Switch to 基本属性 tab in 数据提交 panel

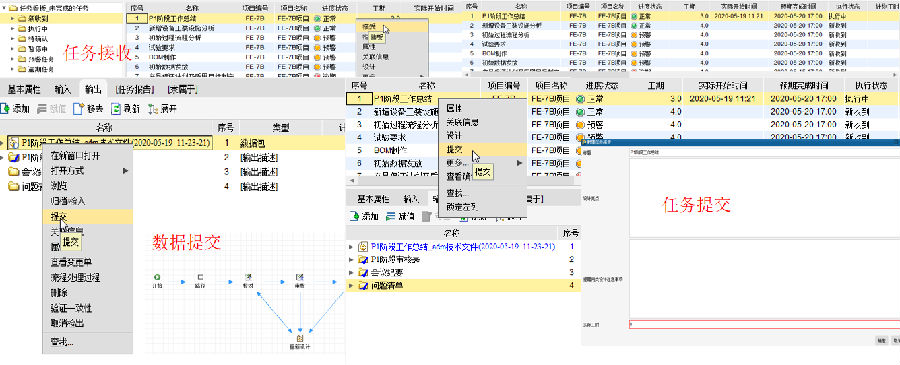(x=25, y=90)
